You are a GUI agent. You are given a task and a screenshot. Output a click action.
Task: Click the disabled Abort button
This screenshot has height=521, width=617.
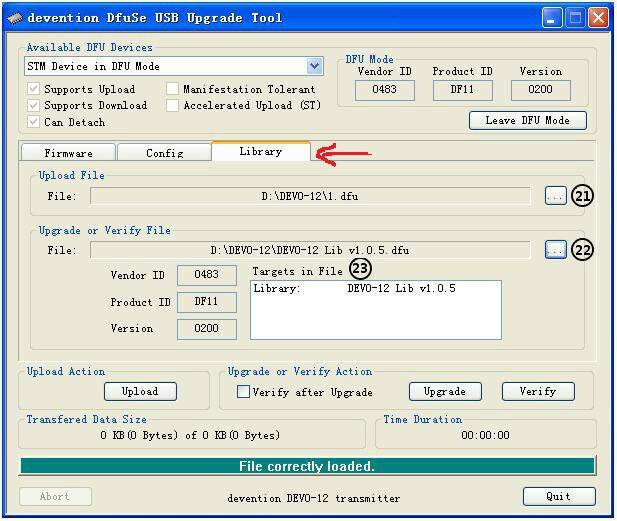(55, 497)
